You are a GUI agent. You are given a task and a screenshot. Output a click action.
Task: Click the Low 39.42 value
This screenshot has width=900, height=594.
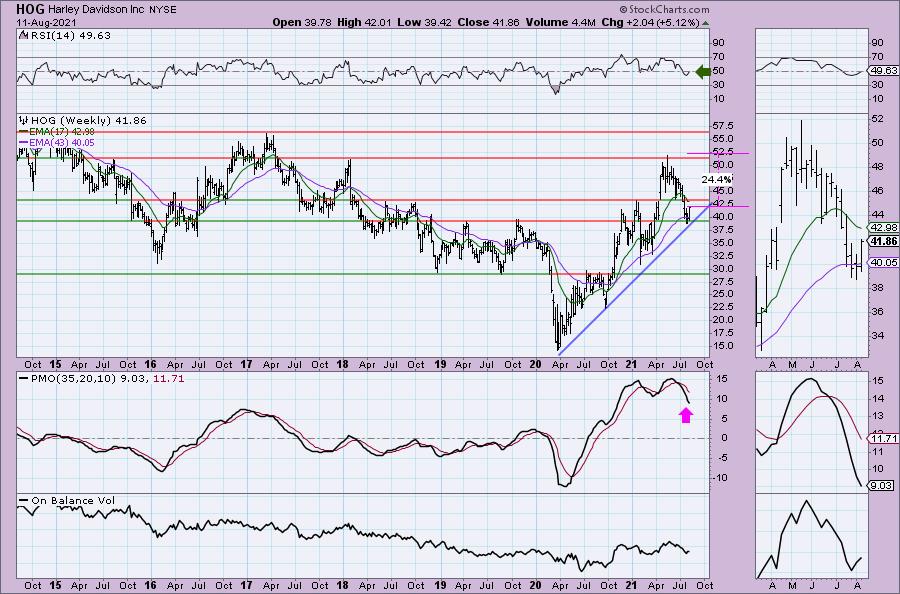[424, 22]
